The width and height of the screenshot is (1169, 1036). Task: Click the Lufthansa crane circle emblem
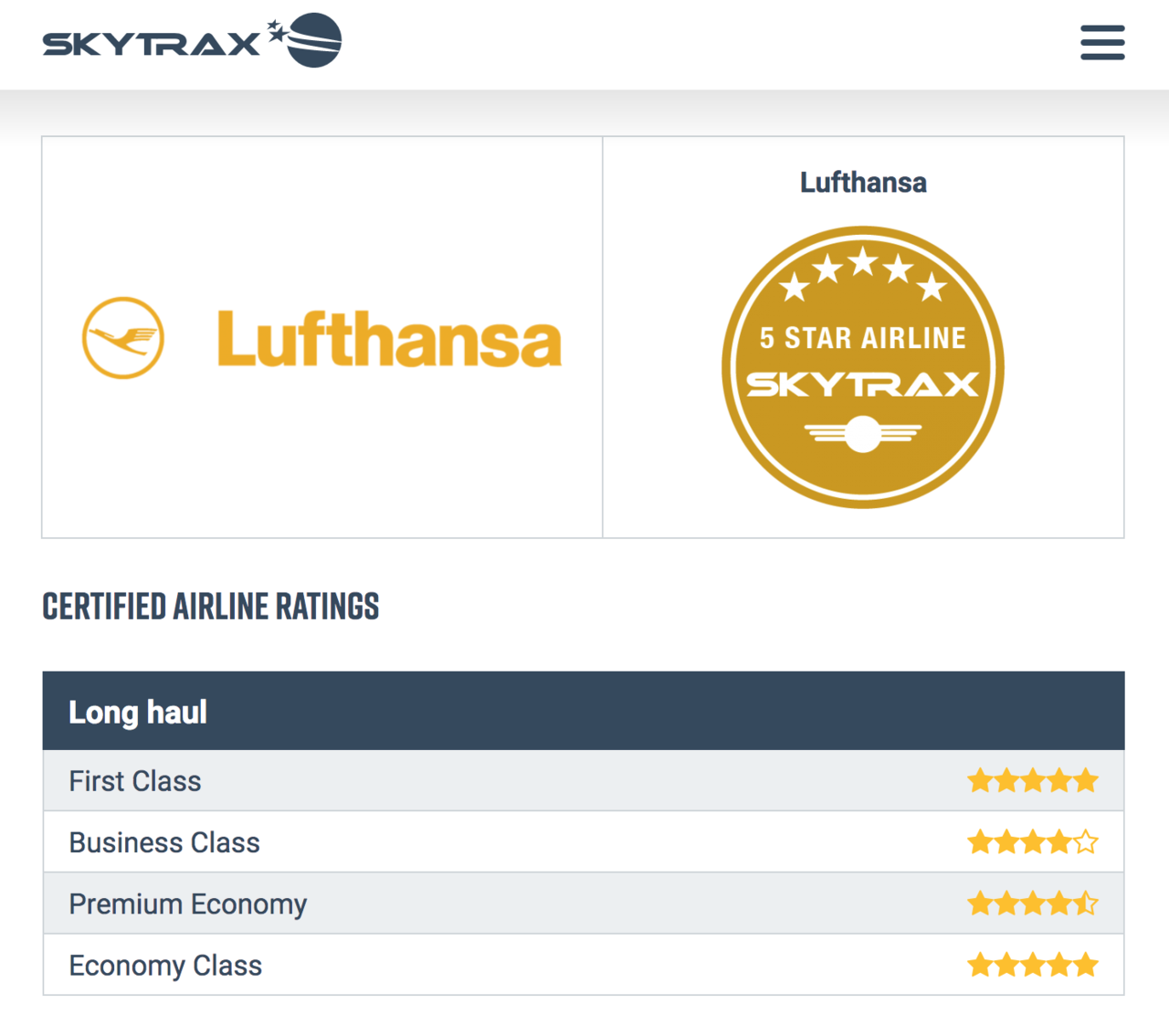tap(123, 338)
